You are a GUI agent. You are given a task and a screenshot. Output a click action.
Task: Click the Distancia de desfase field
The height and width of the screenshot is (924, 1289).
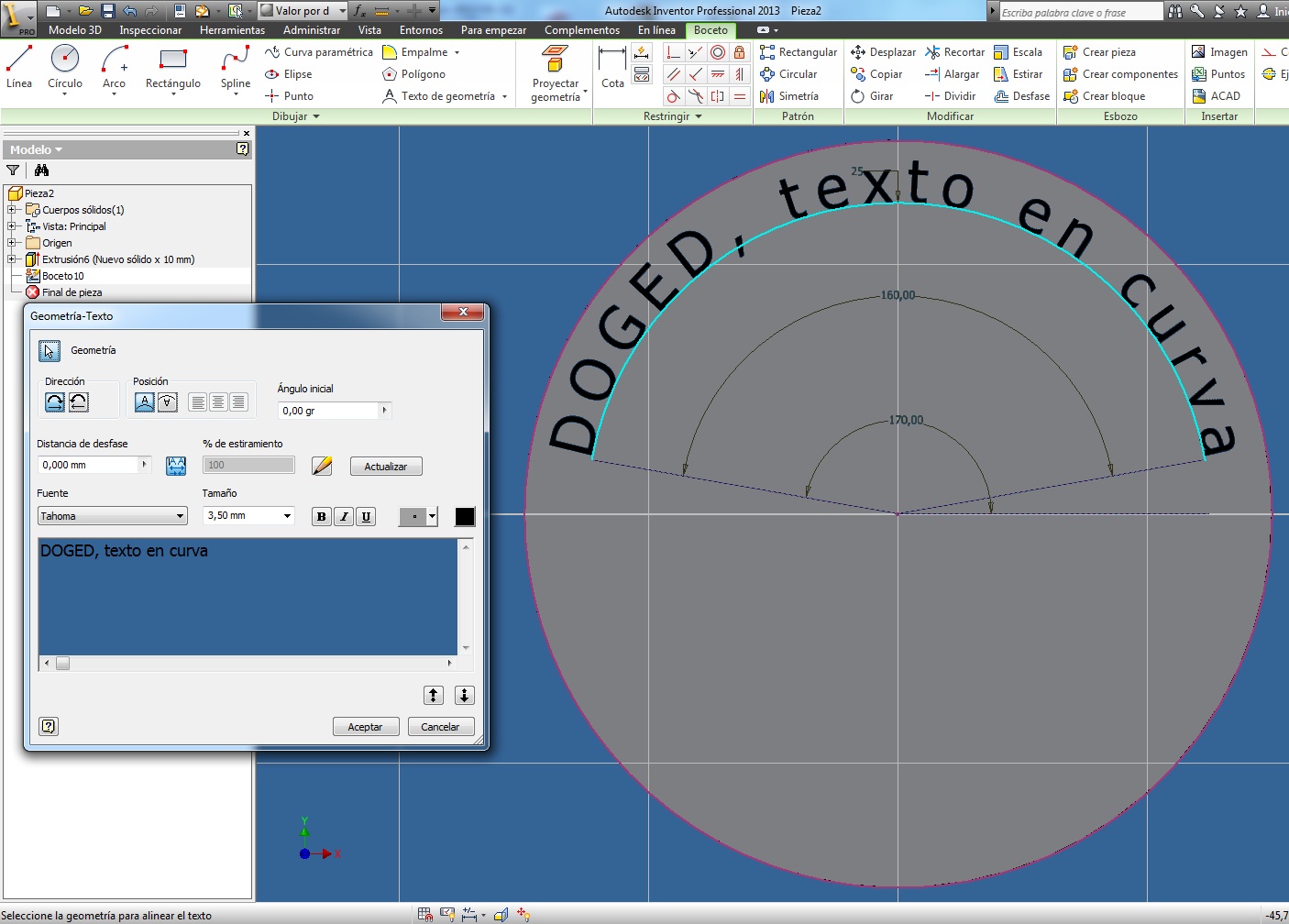(88, 465)
